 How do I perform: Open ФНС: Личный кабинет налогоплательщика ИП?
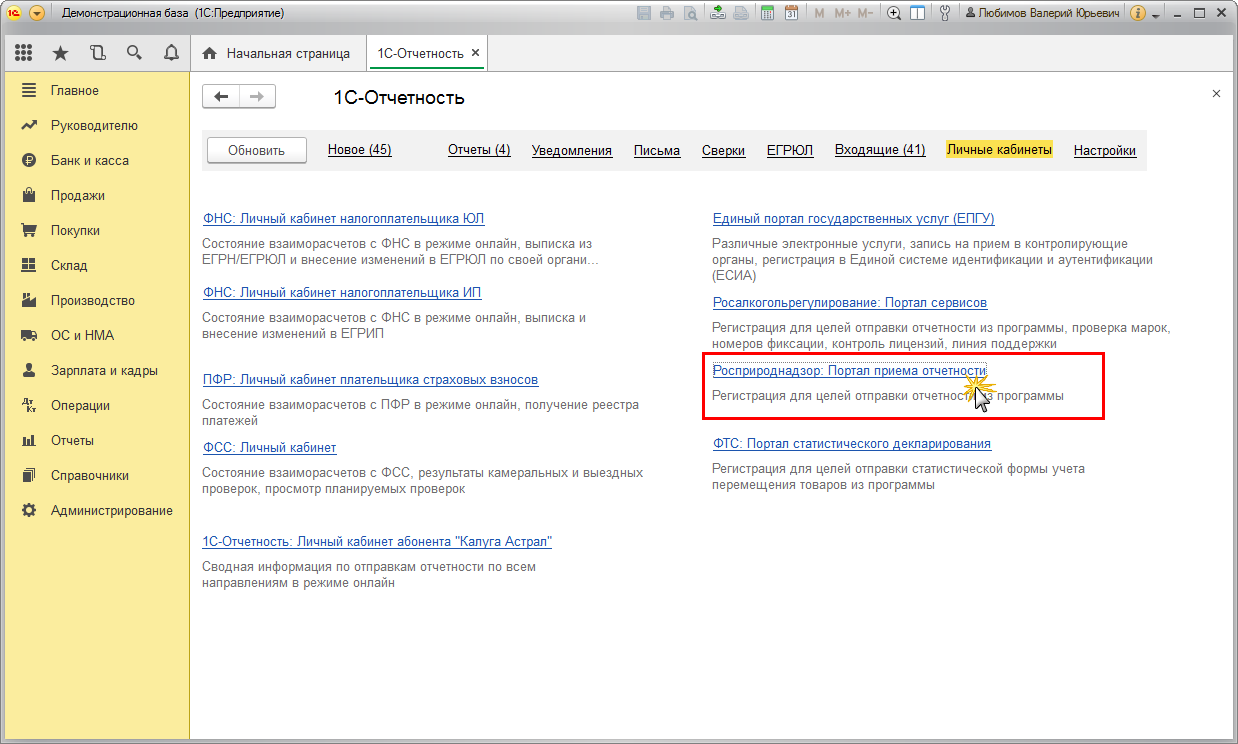tap(342, 292)
